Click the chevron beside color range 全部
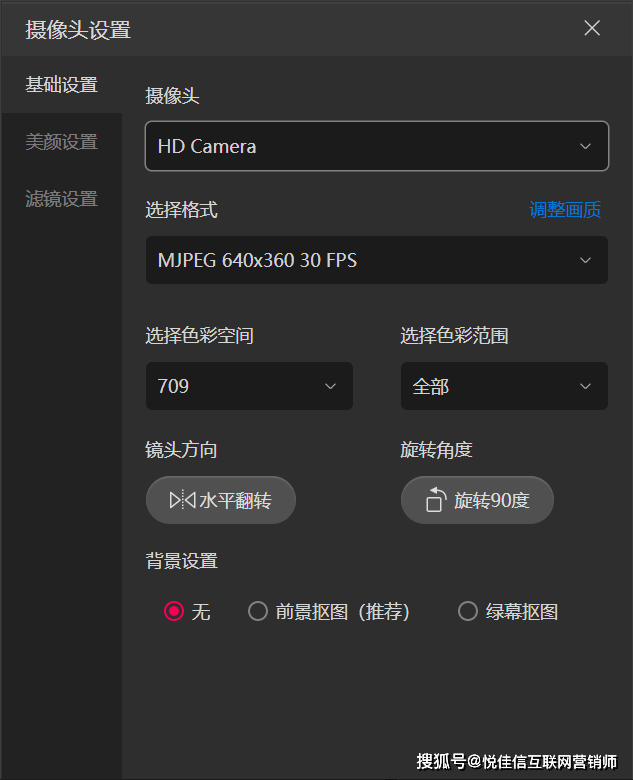 [x=586, y=386]
